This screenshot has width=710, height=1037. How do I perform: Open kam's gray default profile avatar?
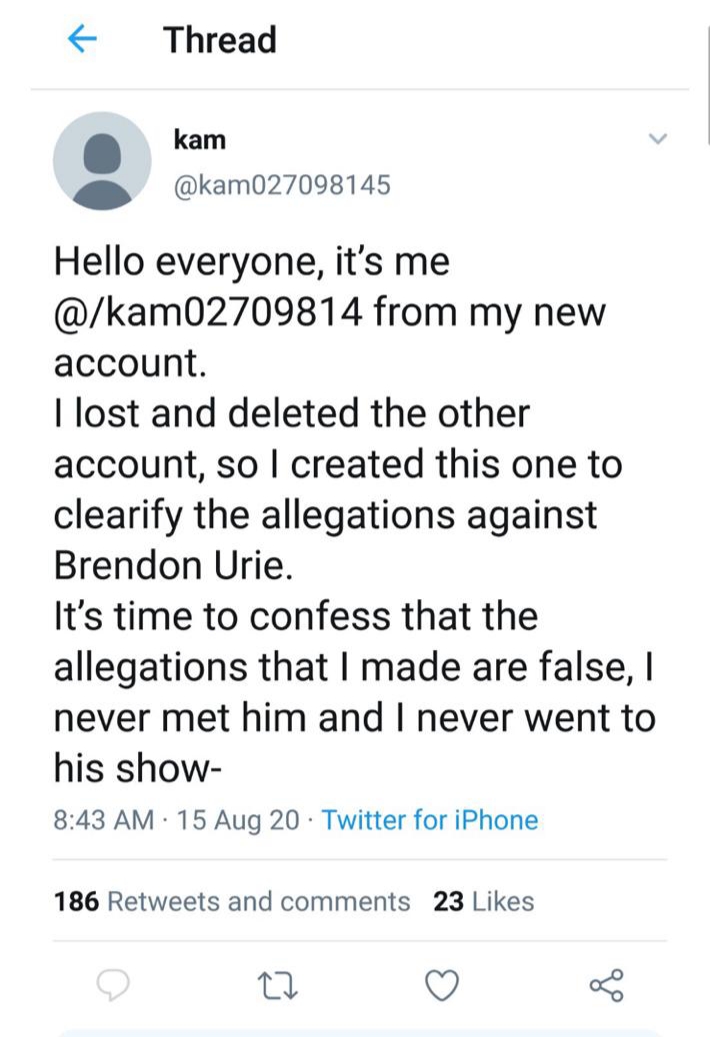[102, 160]
